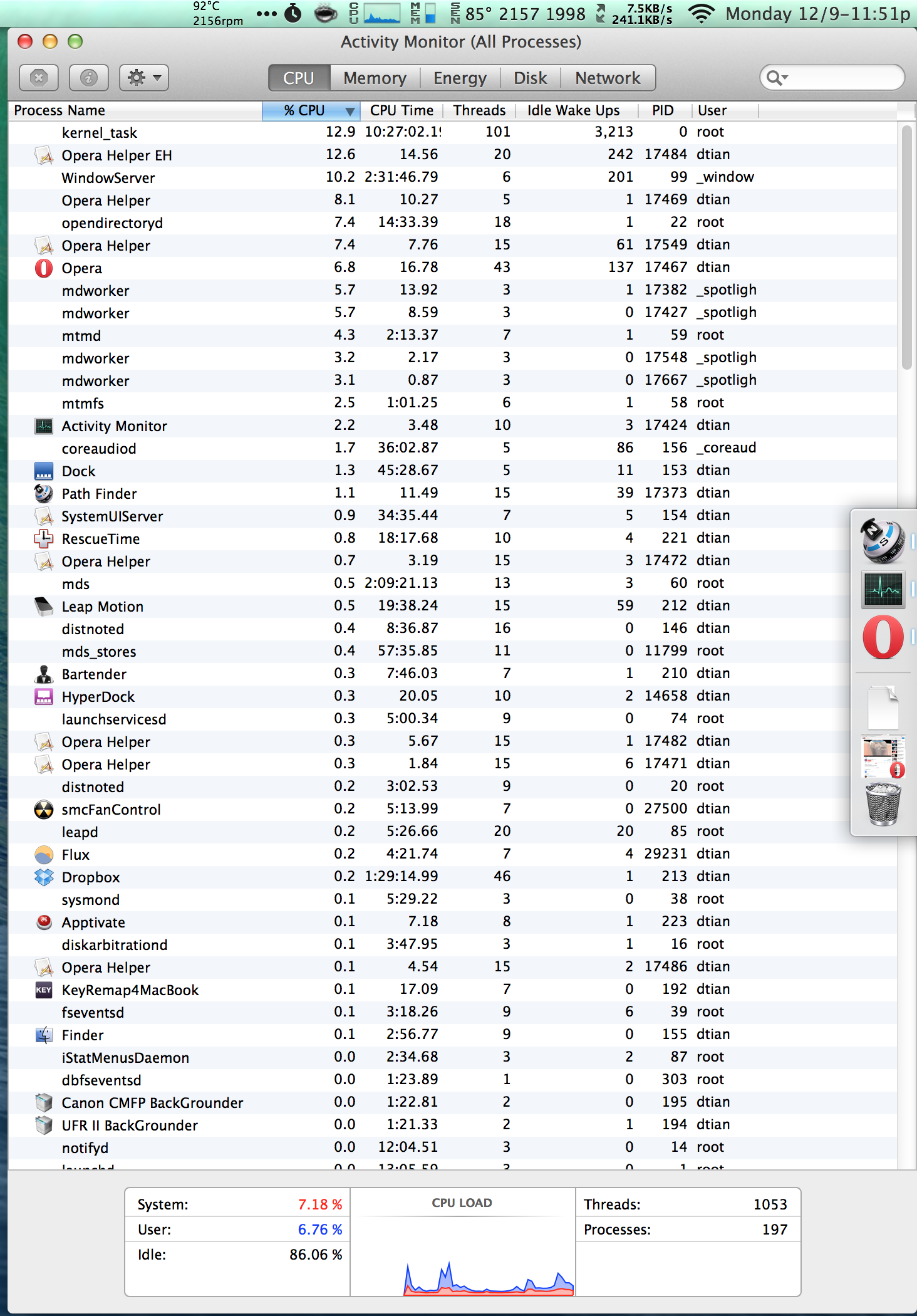Sort by Threads column header
The image size is (917, 1316).
tap(479, 110)
